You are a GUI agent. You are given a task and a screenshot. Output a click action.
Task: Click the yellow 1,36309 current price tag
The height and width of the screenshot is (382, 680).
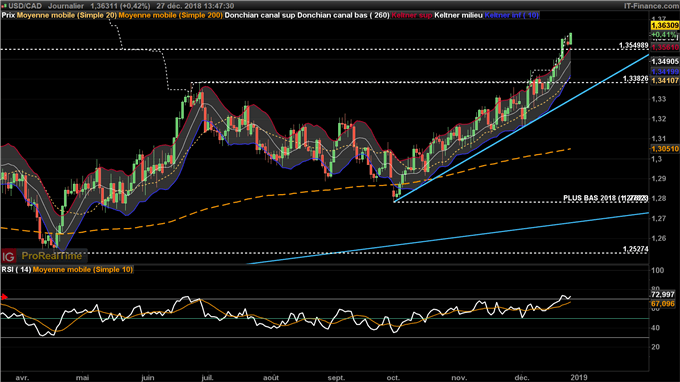point(665,26)
